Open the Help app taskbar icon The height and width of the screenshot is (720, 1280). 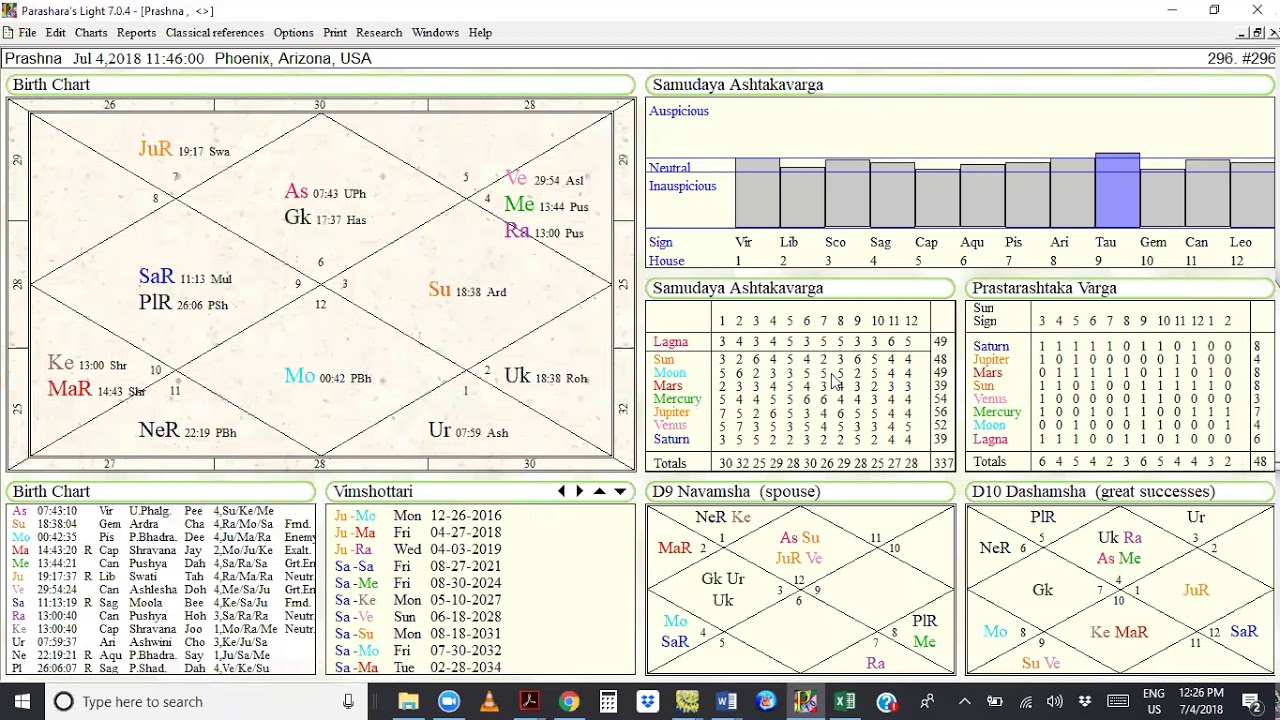[x=886, y=702]
